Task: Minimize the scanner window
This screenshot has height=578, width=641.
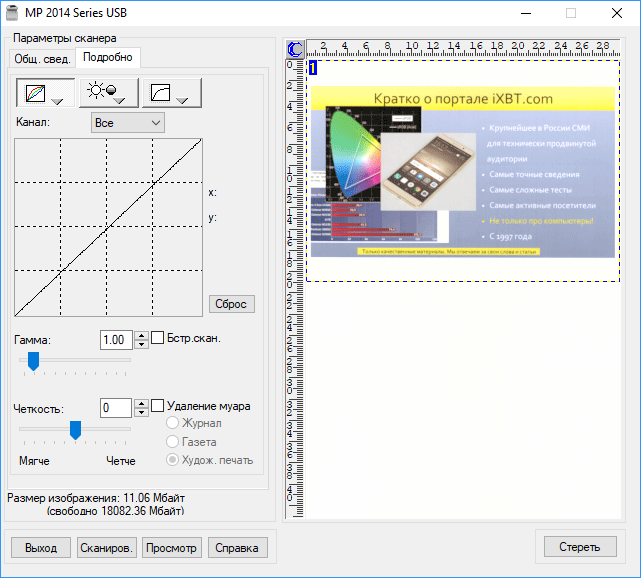Action: (526, 13)
